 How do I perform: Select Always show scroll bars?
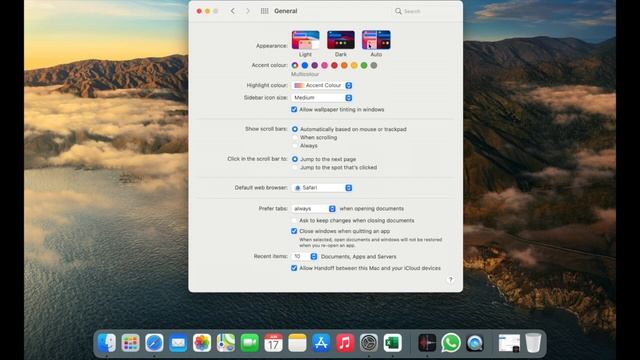(295, 146)
